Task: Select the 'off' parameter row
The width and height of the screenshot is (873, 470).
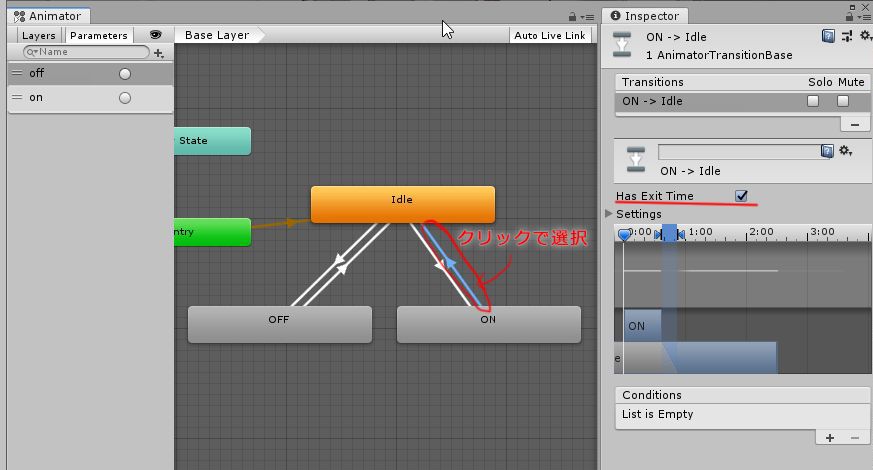Action: point(91,74)
